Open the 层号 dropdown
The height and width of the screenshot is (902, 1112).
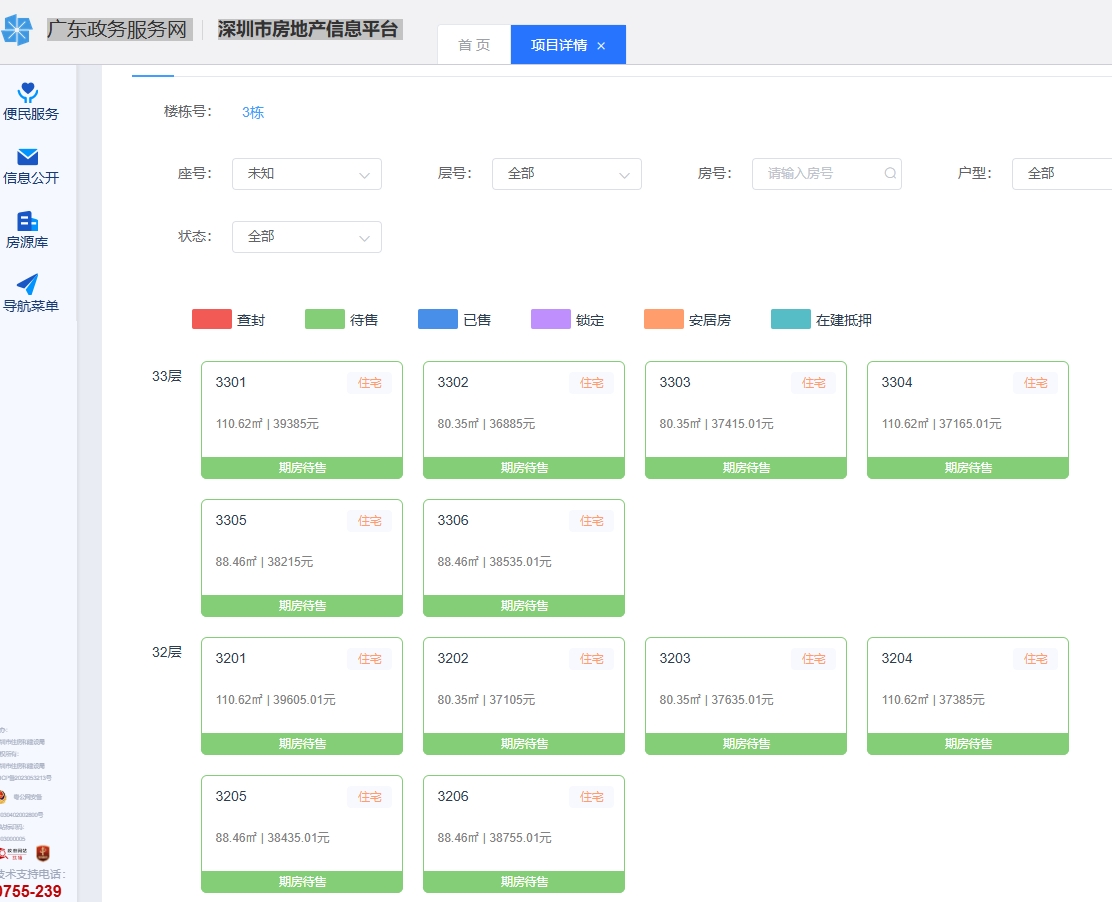point(567,174)
